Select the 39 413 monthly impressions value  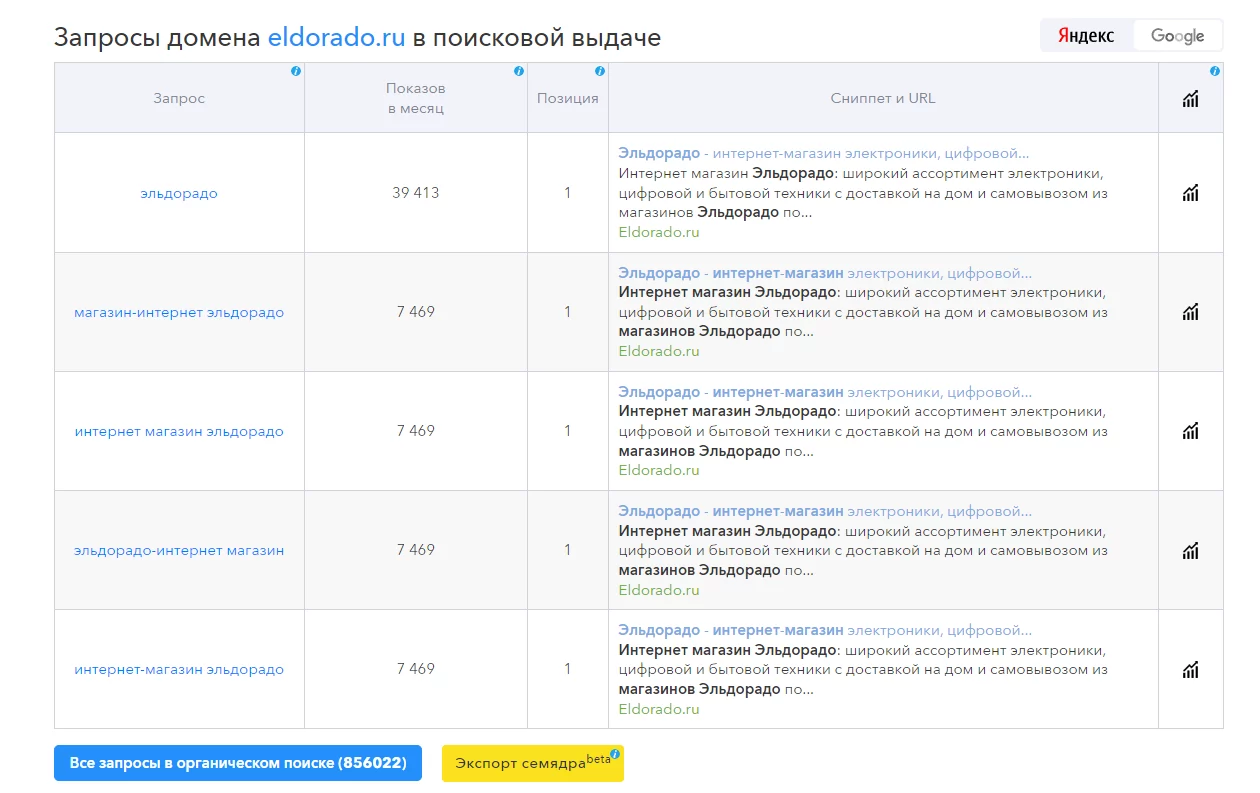click(x=416, y=193)
